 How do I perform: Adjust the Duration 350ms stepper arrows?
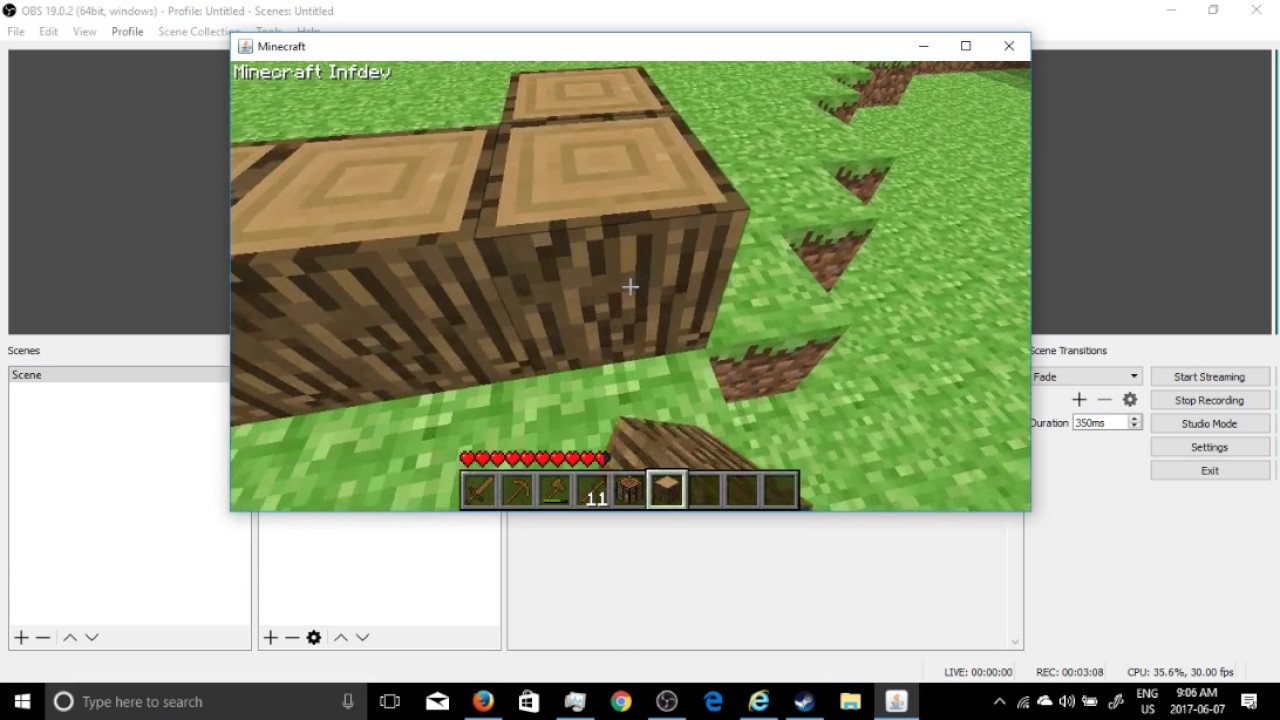1135,423
